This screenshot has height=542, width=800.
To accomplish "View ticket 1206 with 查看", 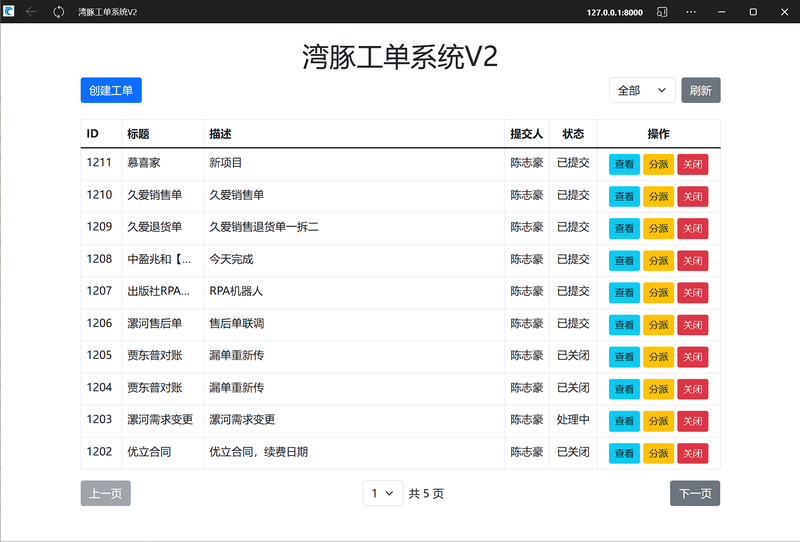I will pos(624,325).
